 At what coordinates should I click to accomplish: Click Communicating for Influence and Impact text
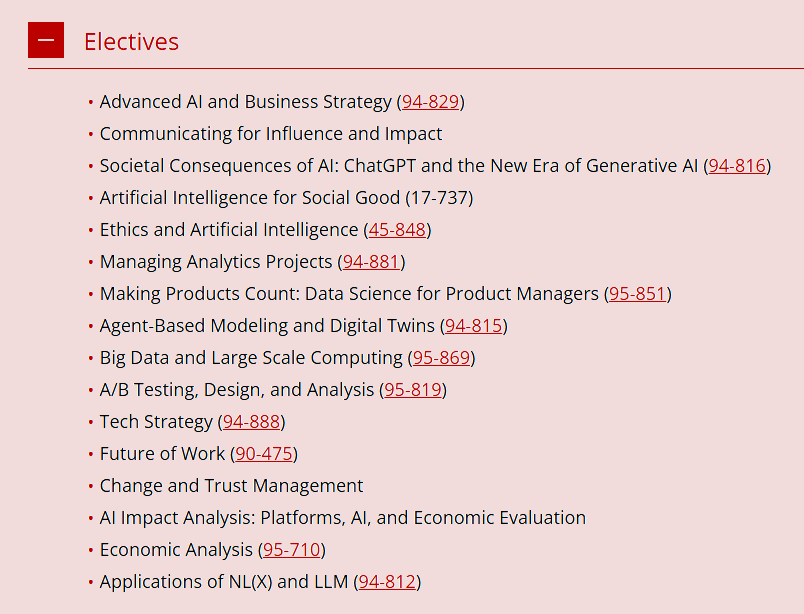pos(271,133)
